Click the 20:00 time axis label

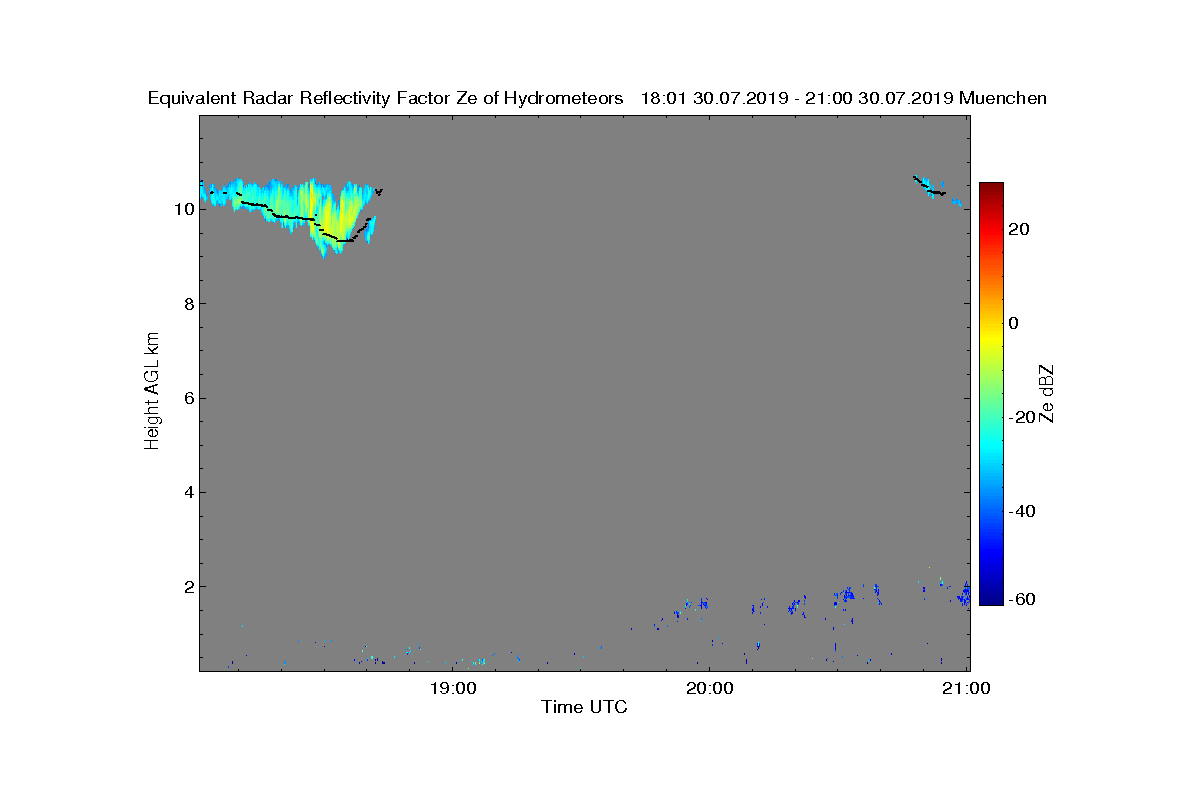[710, 688]
